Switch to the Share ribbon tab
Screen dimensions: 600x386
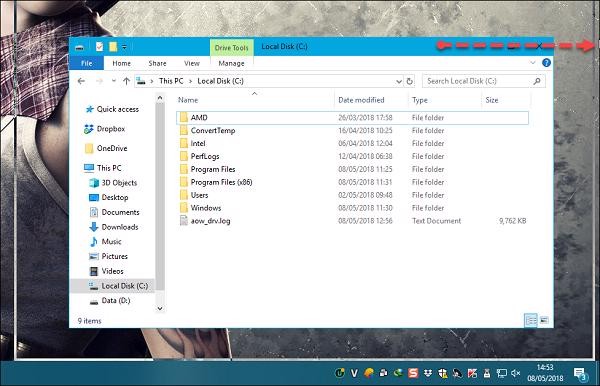click(157, 63)
